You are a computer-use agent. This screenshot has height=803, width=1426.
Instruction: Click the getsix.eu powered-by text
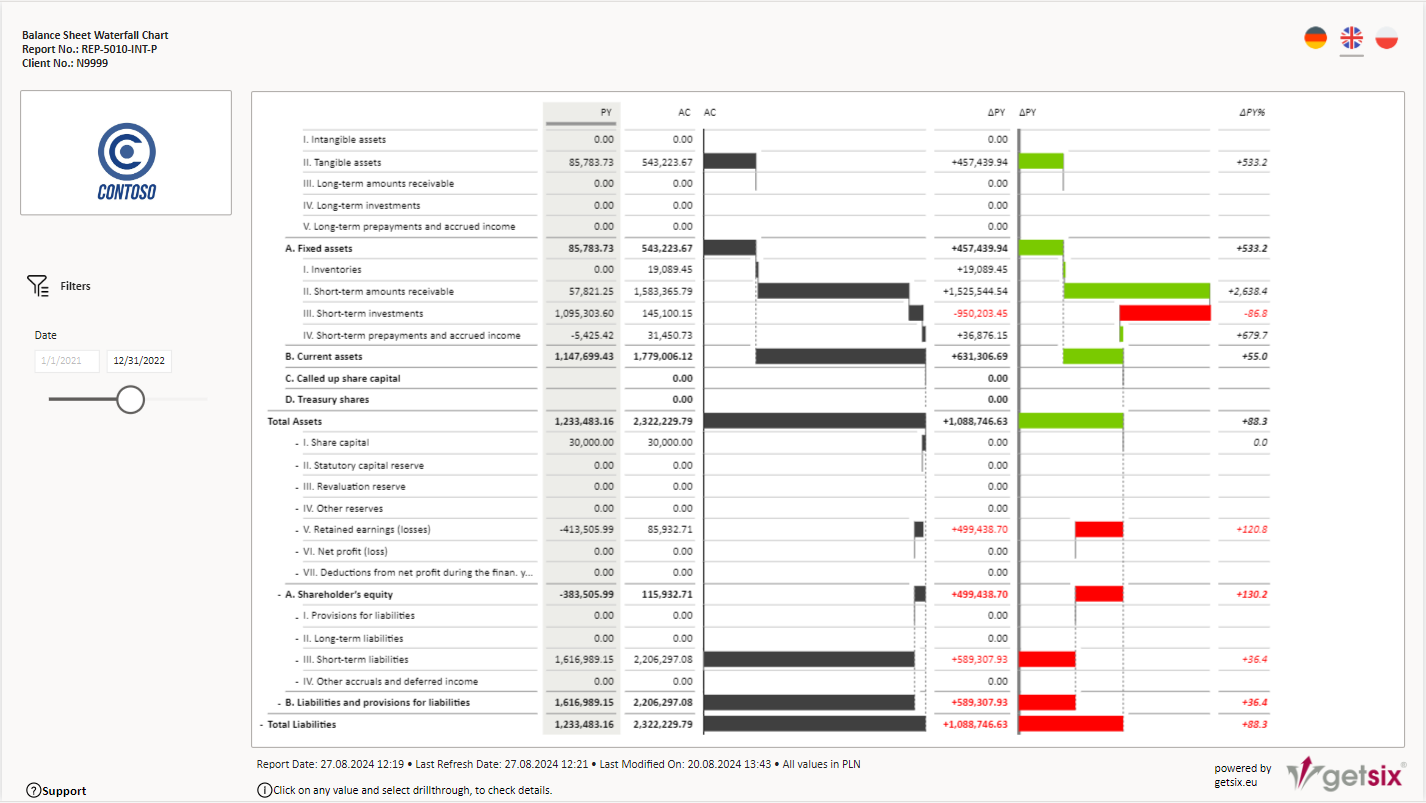pos(1236,781)
